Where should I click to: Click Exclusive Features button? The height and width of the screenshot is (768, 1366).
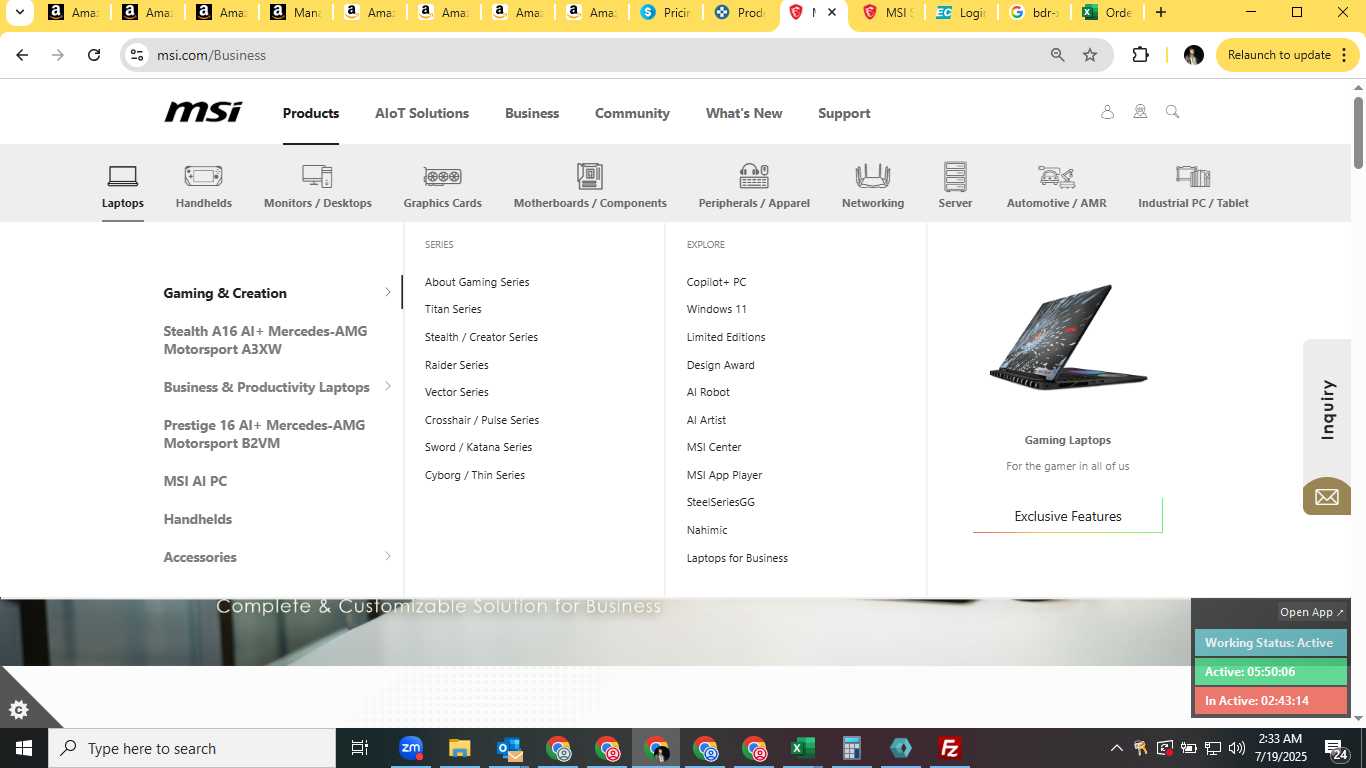pyautogui.click(x=1068, y=516)
